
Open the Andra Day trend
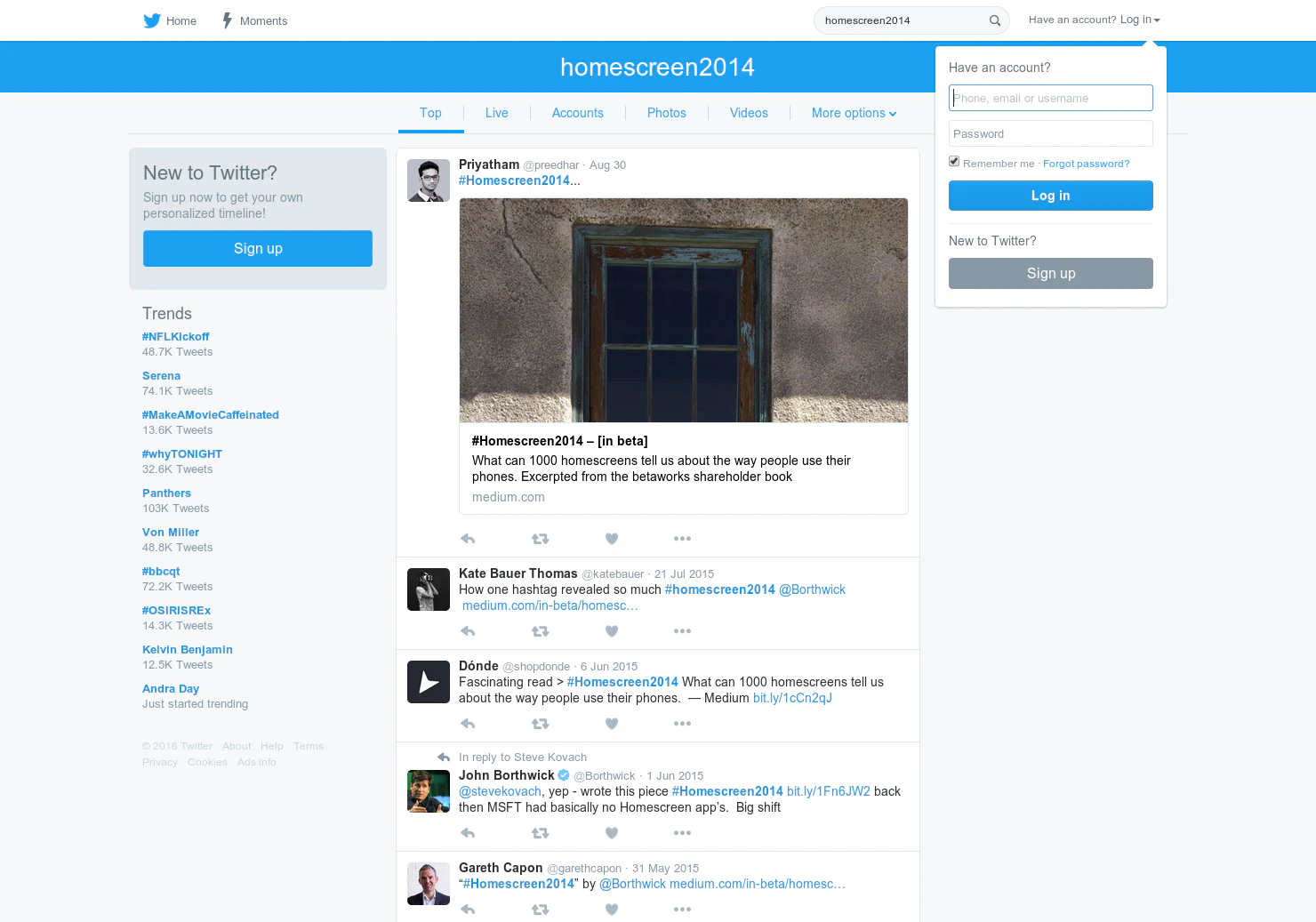click(171, 689)
